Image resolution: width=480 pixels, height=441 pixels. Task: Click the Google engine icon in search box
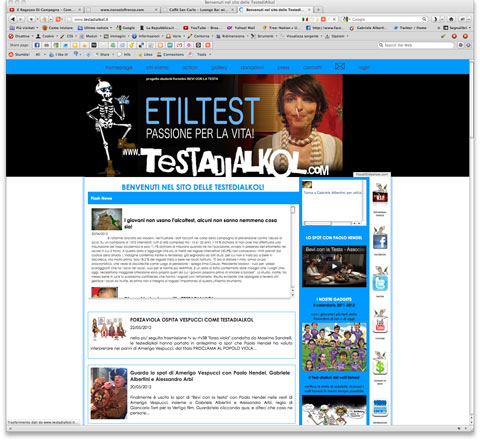click(x=346, y=19)
